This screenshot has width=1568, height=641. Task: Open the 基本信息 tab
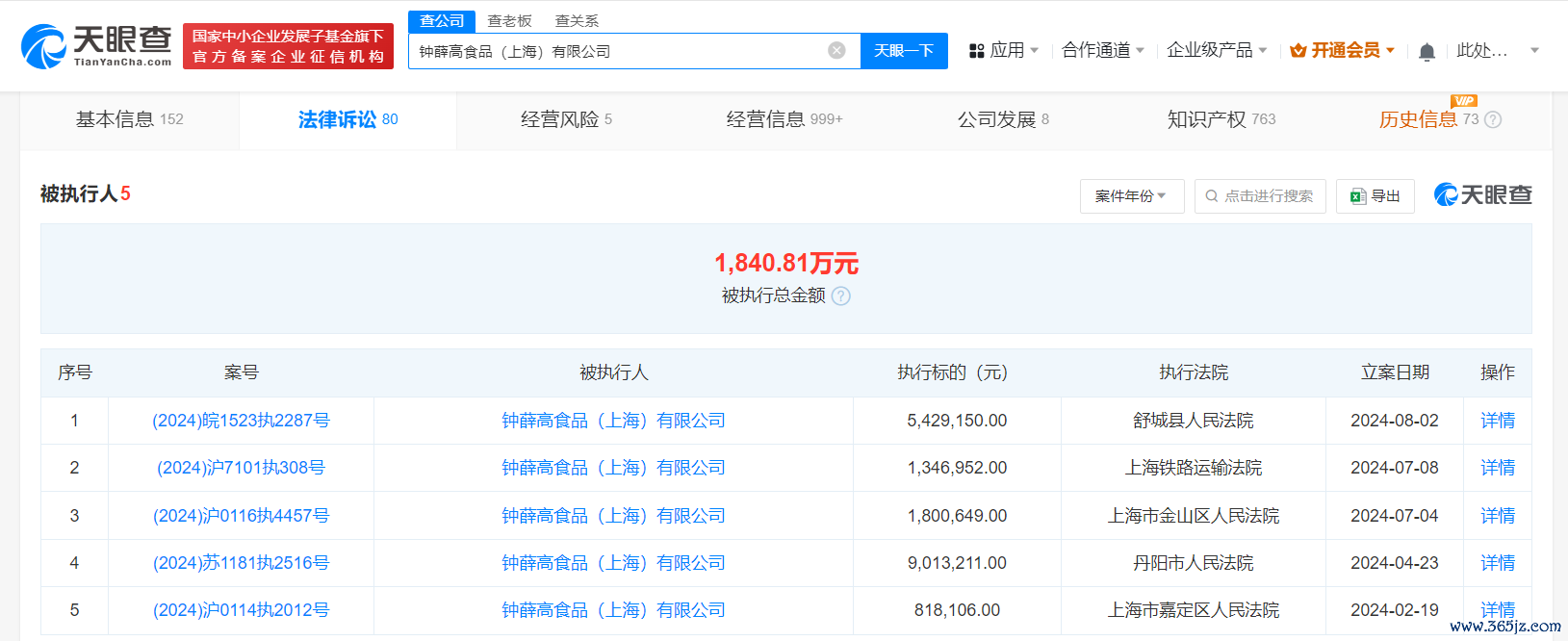[x=130, y=119]
